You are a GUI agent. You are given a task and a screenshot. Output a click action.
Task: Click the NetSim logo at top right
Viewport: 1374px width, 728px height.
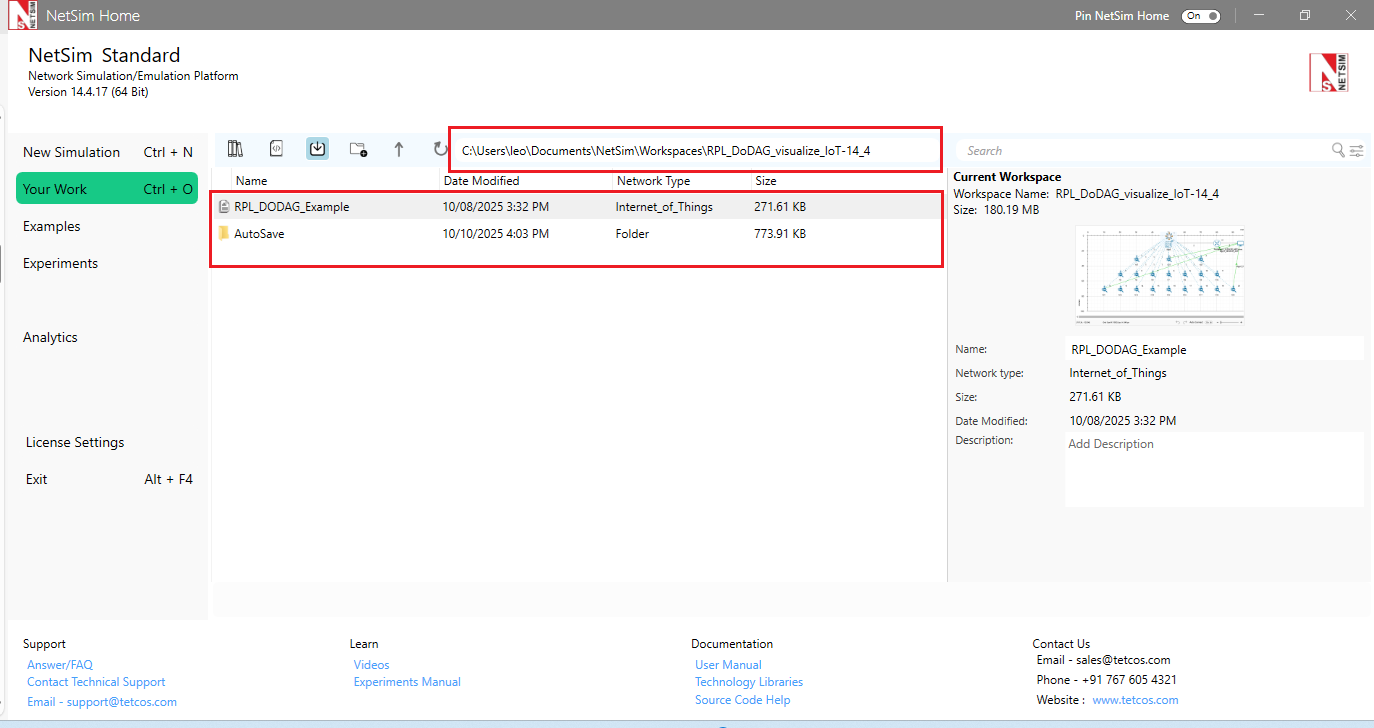click(x=1328, y=73)
